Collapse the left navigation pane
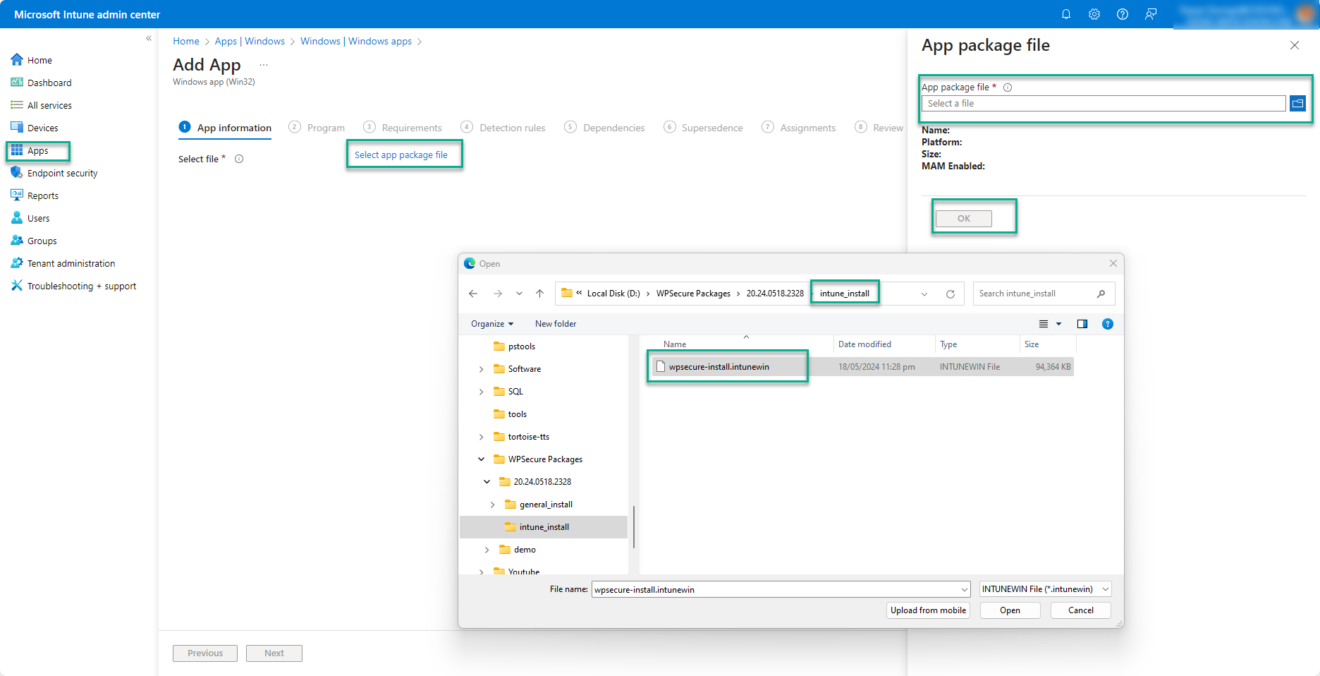Viewport: 1320px width, 676px height. (x=148, y=37)
